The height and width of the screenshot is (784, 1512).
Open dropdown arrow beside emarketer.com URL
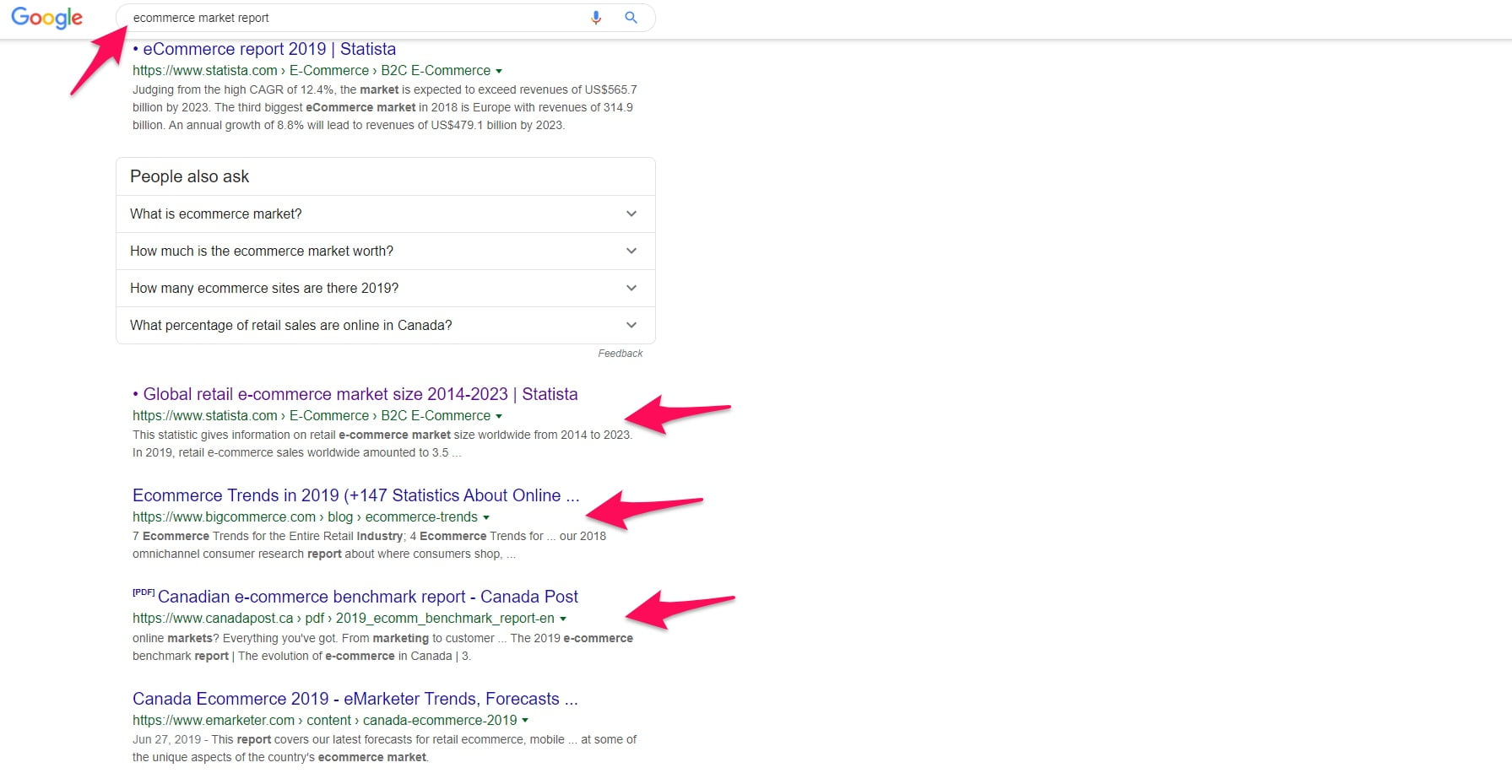pos(525,721)
